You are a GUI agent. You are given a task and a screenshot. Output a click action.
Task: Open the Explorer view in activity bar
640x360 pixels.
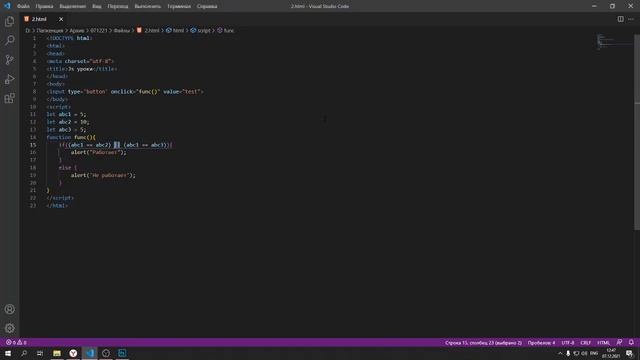(9, 21)
